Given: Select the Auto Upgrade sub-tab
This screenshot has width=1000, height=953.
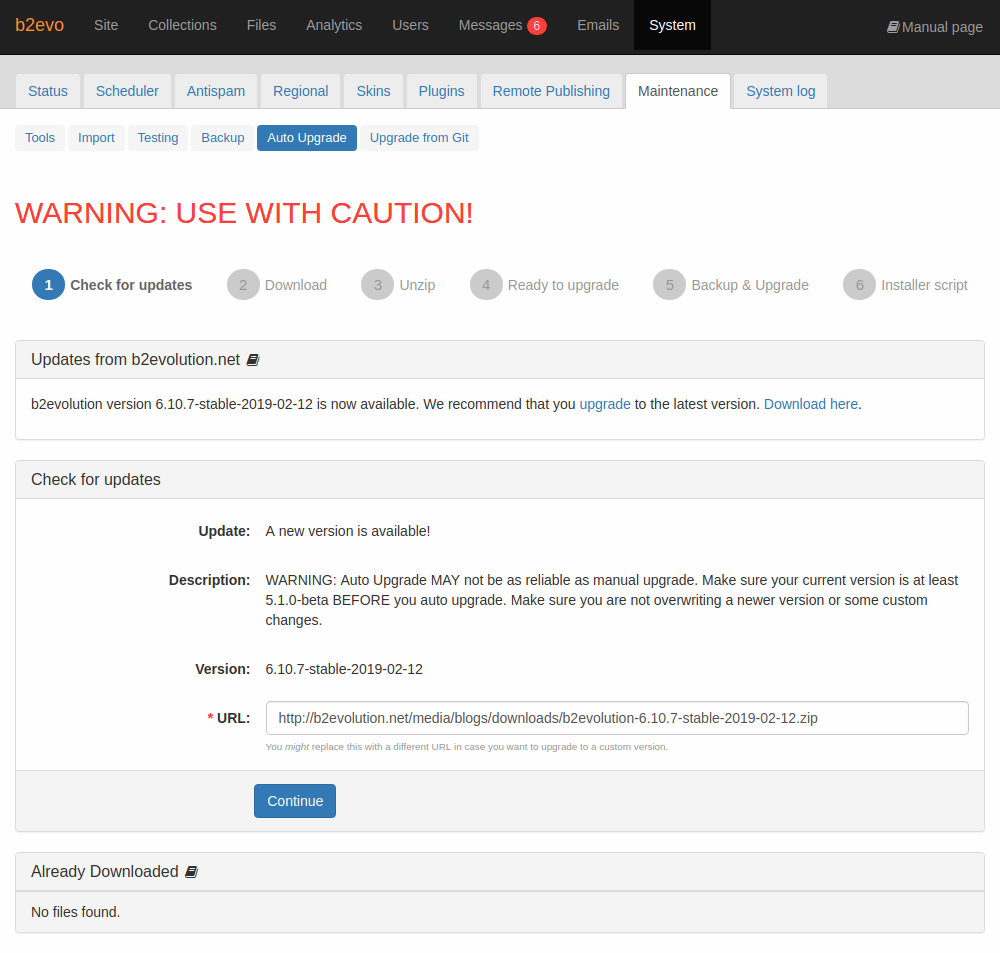Looking at the screenshot, I should click(x=307, y=138).
